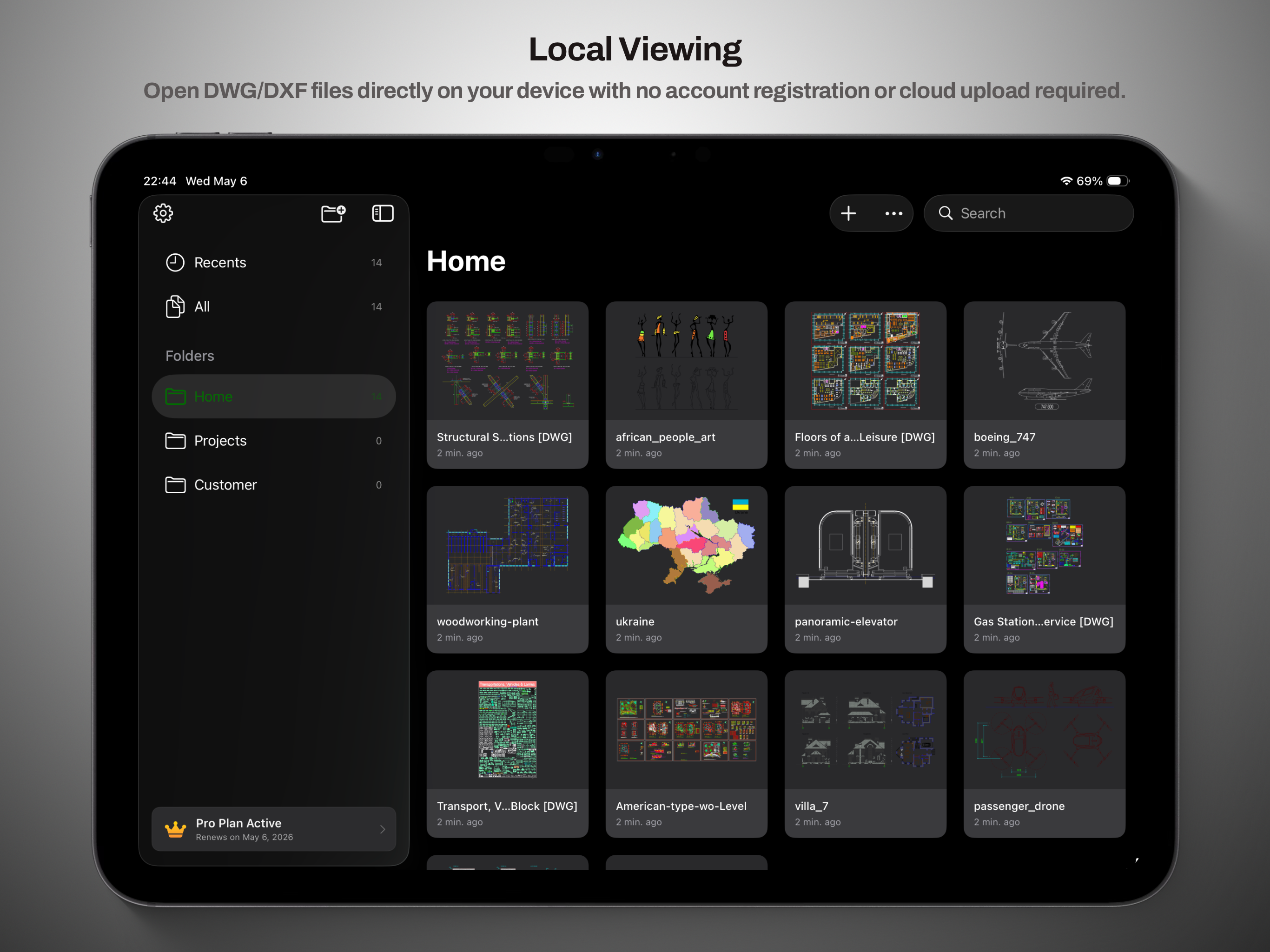This screenshot has width=1270, height=952.
Task: Open Floors of a...Leisure [DWG] drawing
Action: [x=865, y=385]
